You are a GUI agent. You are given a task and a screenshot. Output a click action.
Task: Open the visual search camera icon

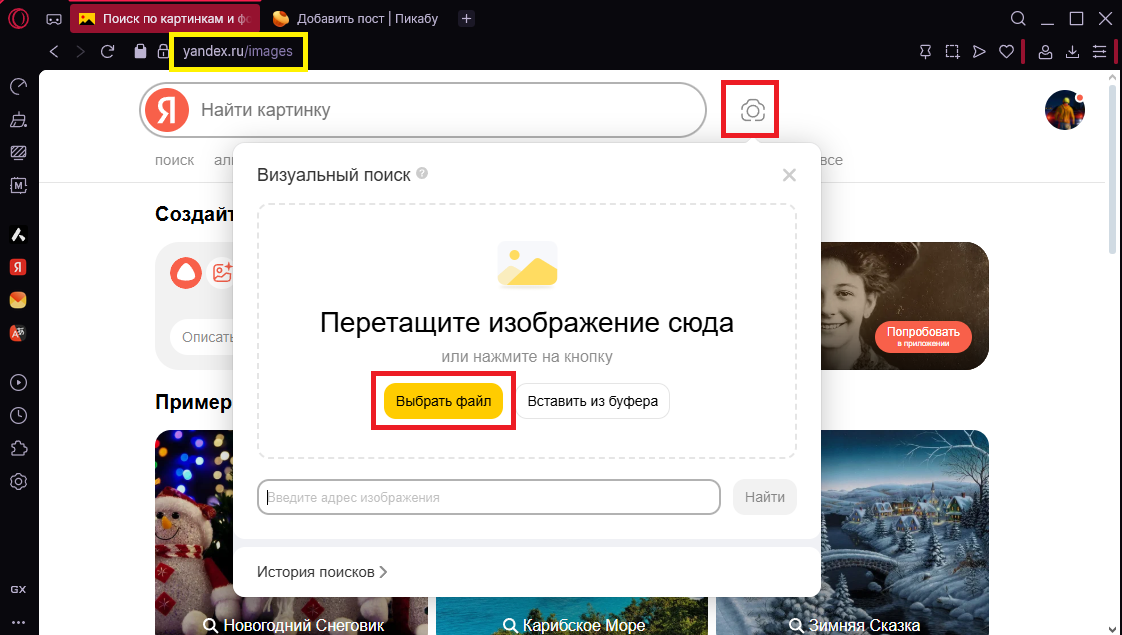(750, 110)
